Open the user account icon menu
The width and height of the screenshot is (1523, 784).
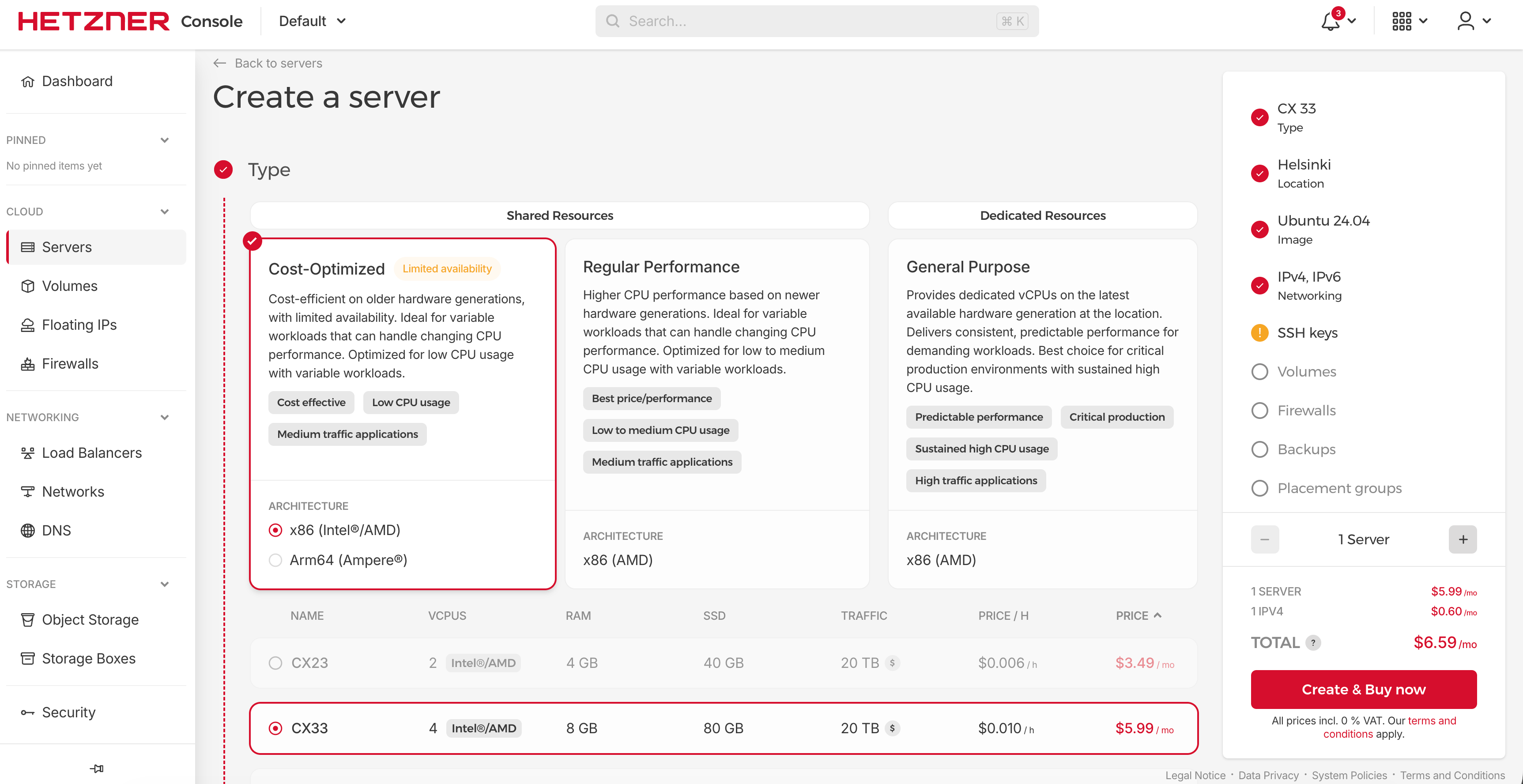tap(1465, 22)
